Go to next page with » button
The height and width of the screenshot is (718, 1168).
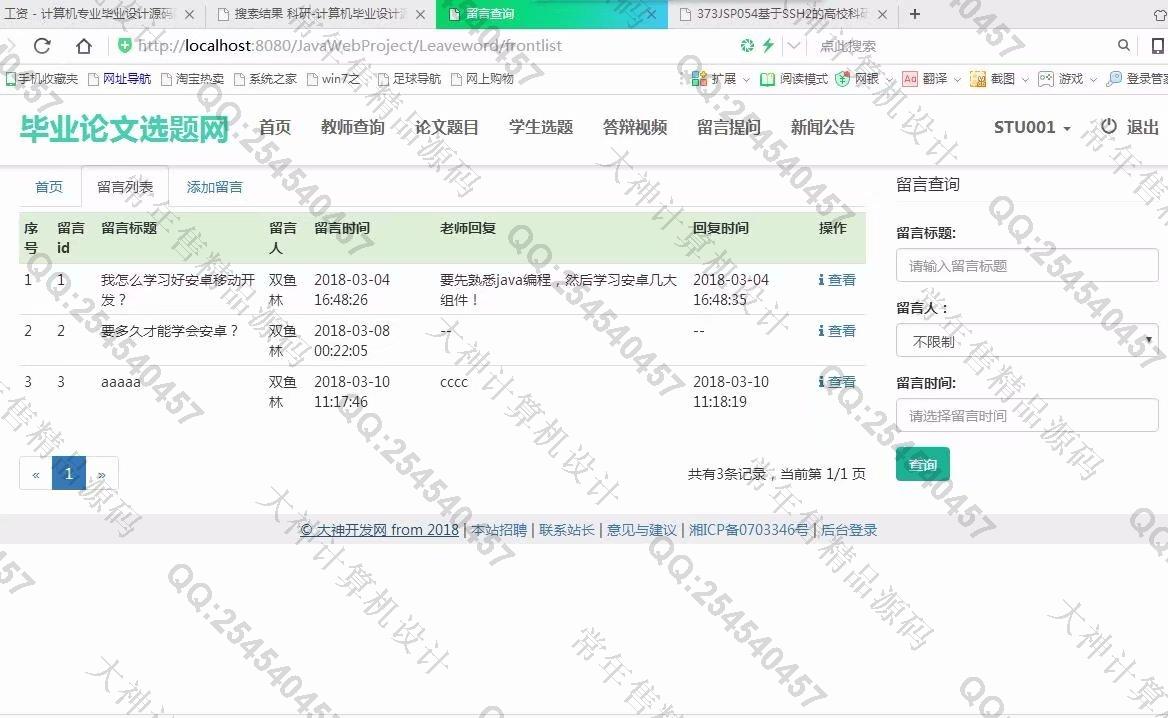tap(102, 474)
